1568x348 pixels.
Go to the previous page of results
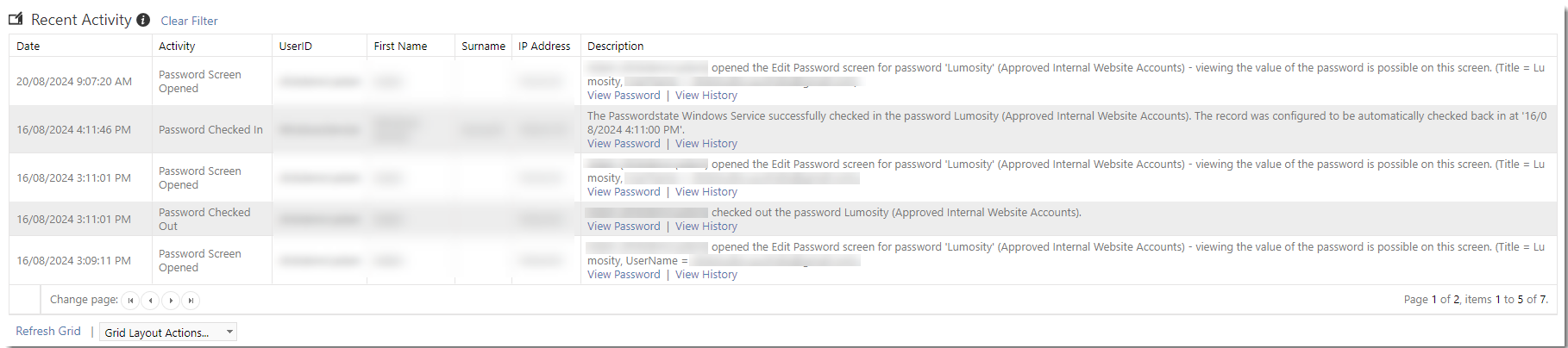[151, 301]
